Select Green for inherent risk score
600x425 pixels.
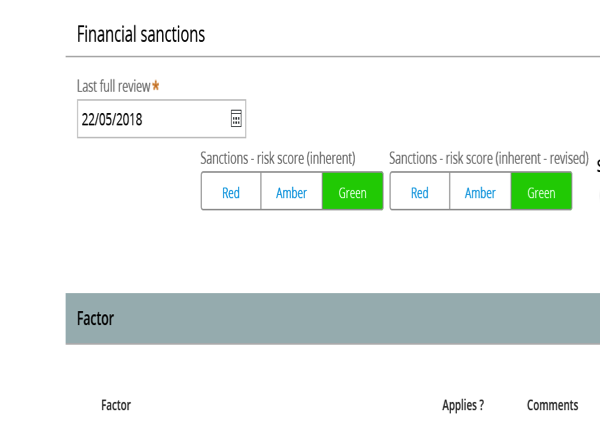[352, 191]
